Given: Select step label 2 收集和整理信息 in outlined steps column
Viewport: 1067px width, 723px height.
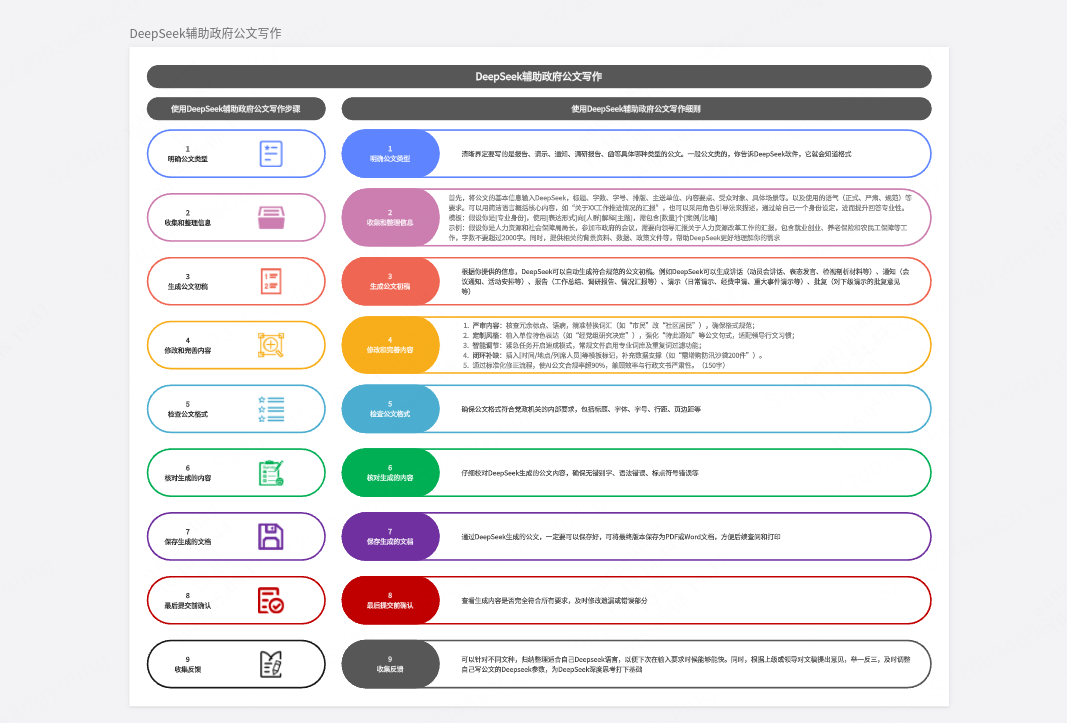Looking at the screenshot, I should point(188,218).
